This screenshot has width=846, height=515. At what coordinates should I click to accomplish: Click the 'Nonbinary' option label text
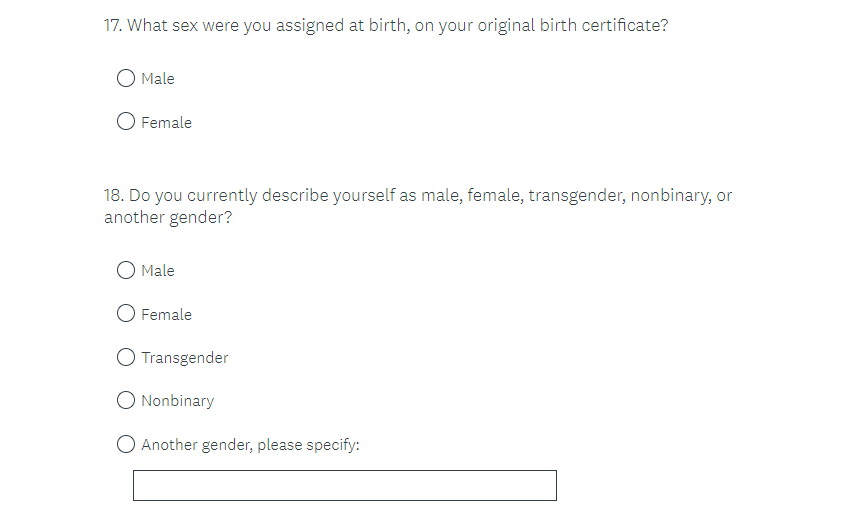(x=178, y=401)
